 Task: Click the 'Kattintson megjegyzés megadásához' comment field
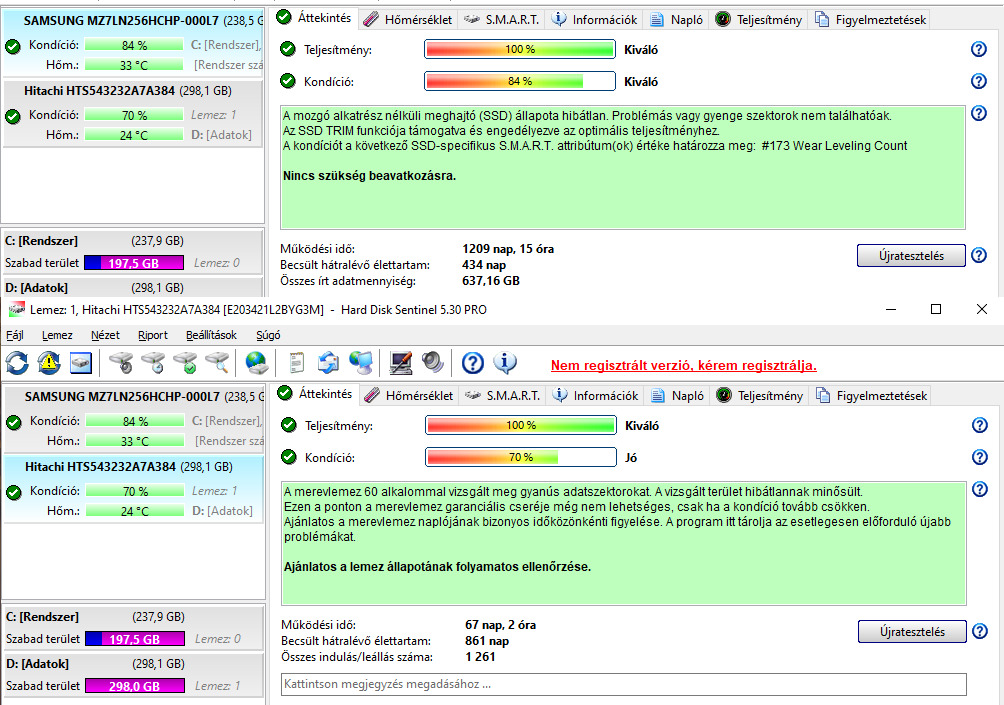624,684
